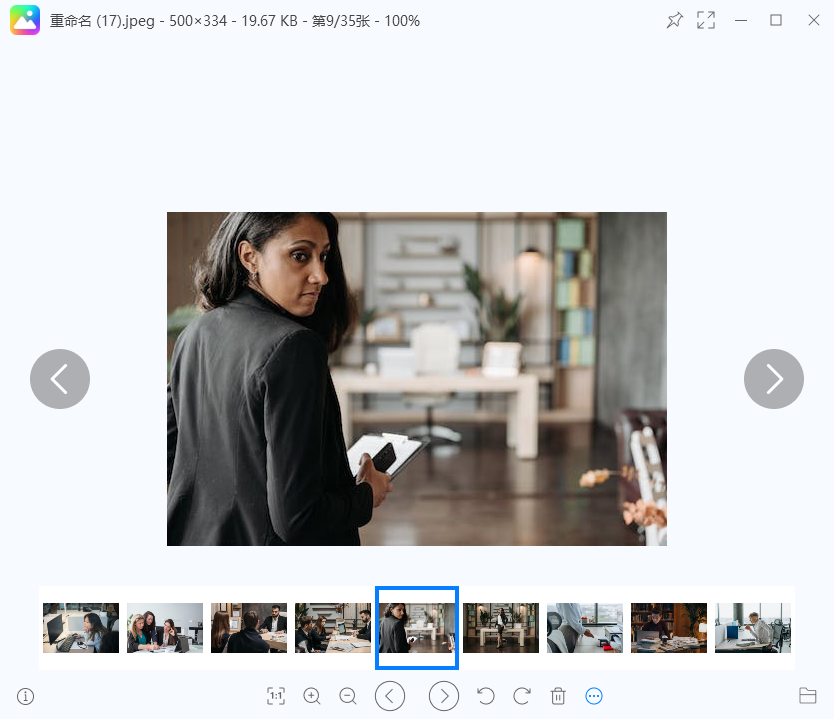The width and height of the screenshot is (834, 719).
Task: Open the file folder location icon
Action: tap(807, 696)
